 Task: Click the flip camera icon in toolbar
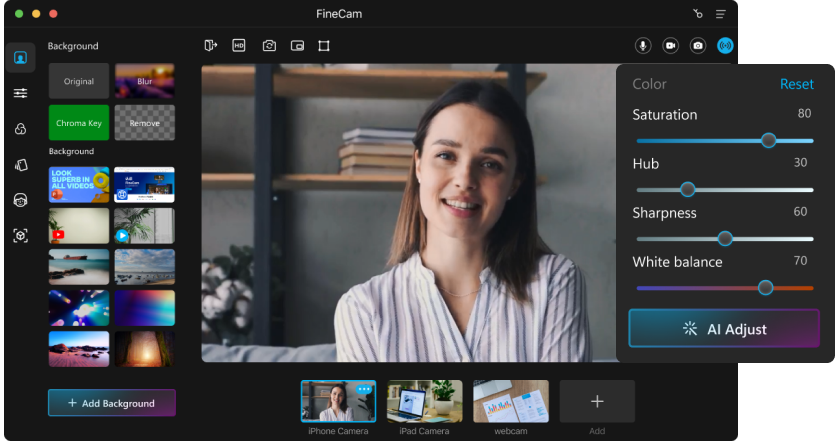268,45
